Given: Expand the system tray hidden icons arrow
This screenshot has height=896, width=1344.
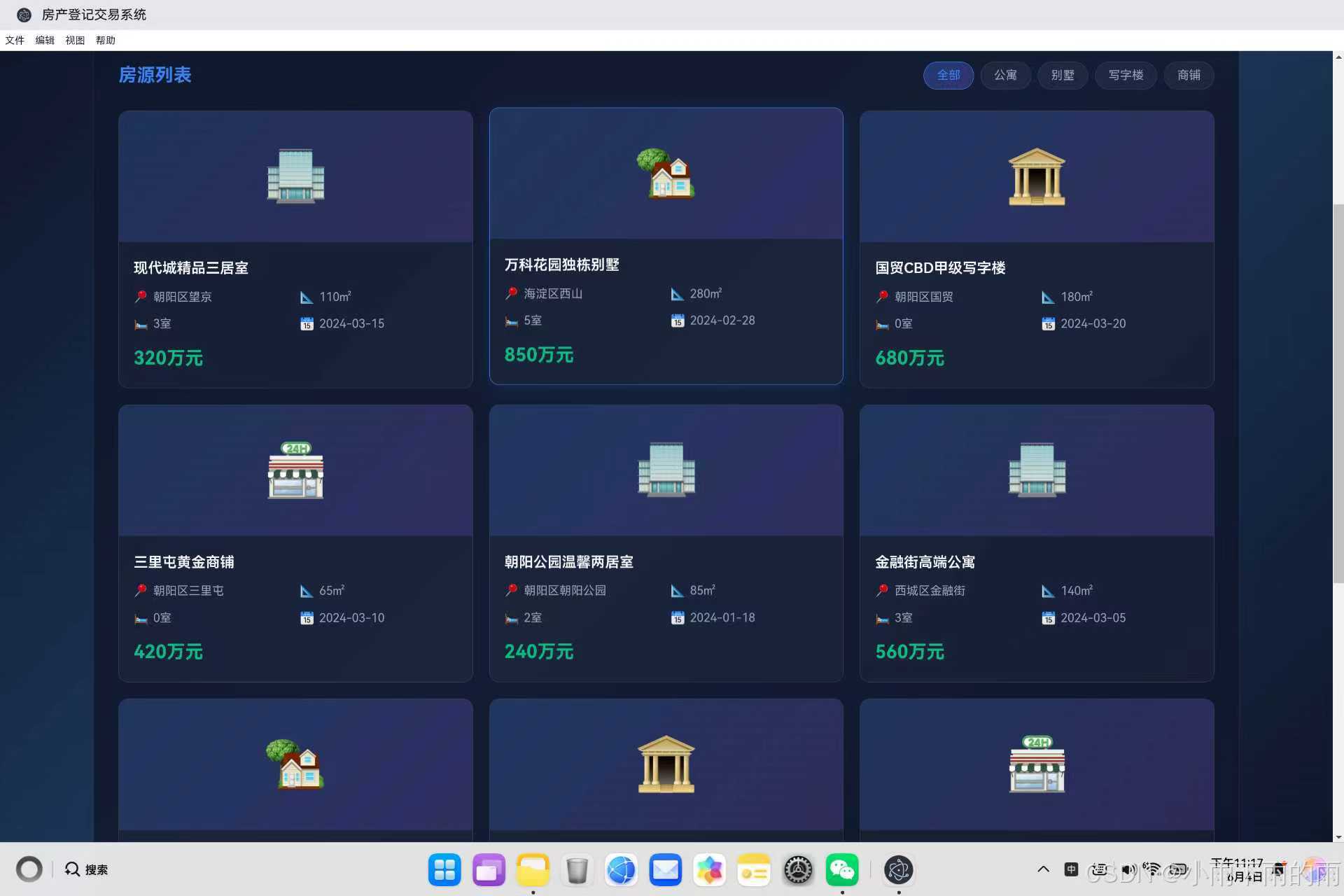Looking at the screenshot, I should pyautogui.click(x=1043, y=869).
